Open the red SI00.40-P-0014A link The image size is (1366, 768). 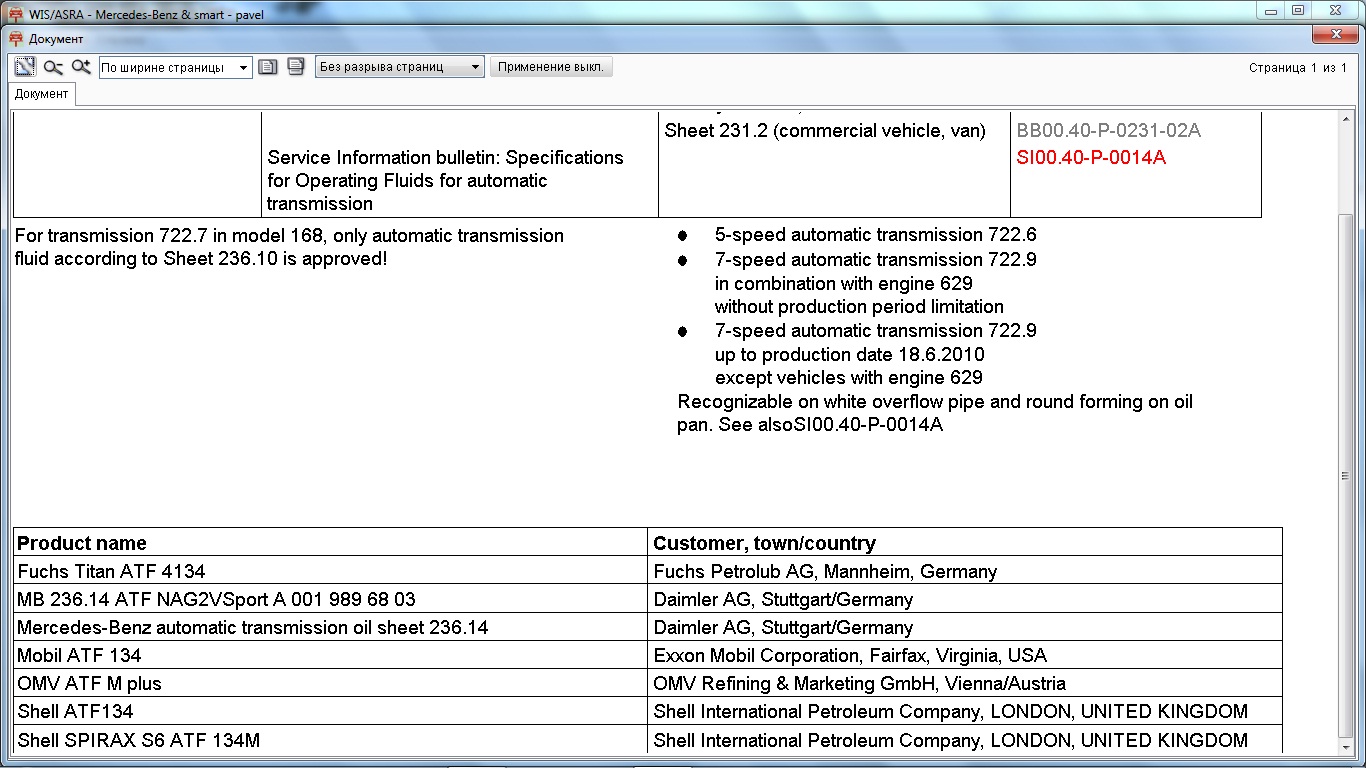pos(1091,158)
